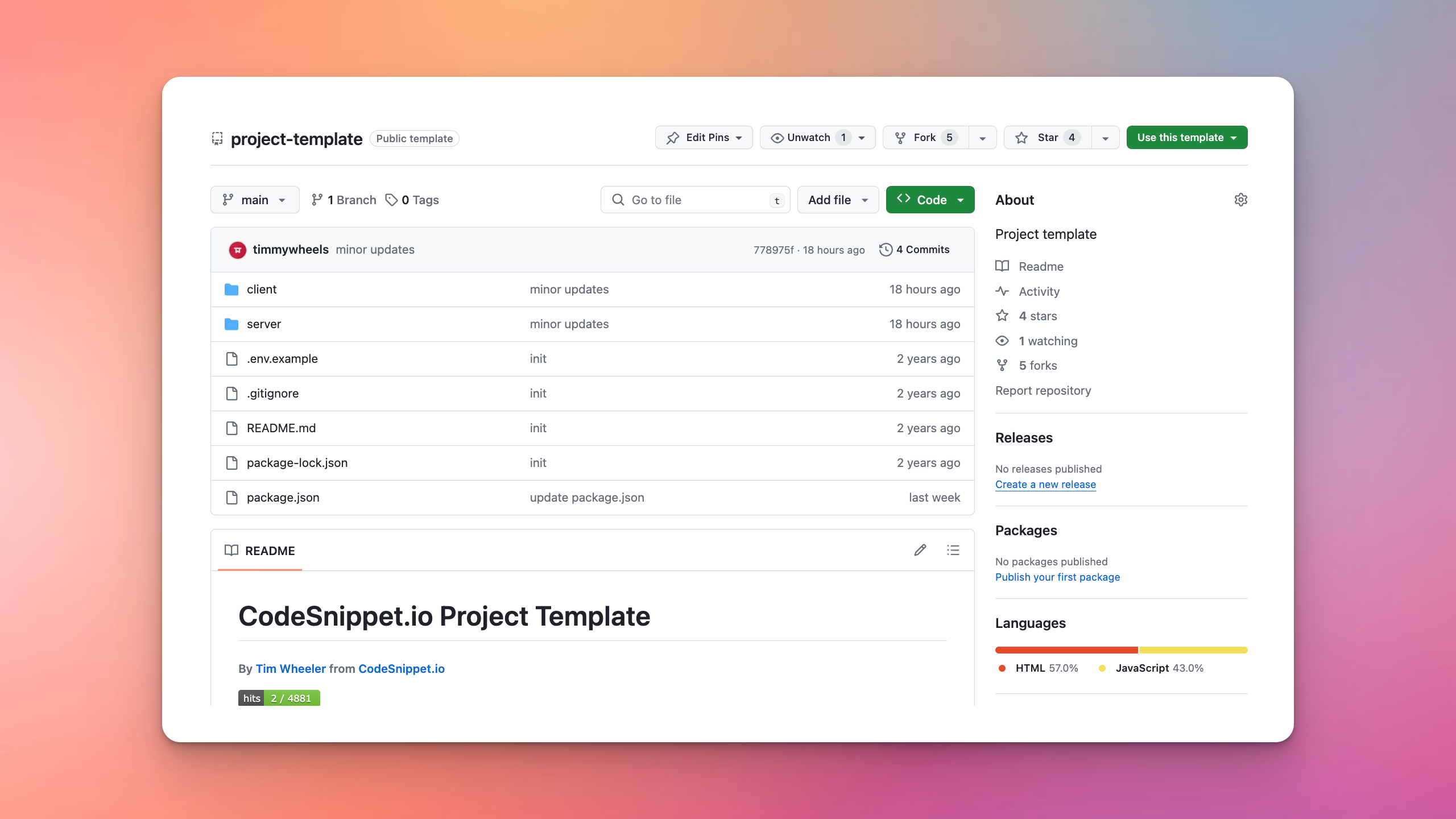
Task: Follow the Create a new release link
Action: point(1045,484)
